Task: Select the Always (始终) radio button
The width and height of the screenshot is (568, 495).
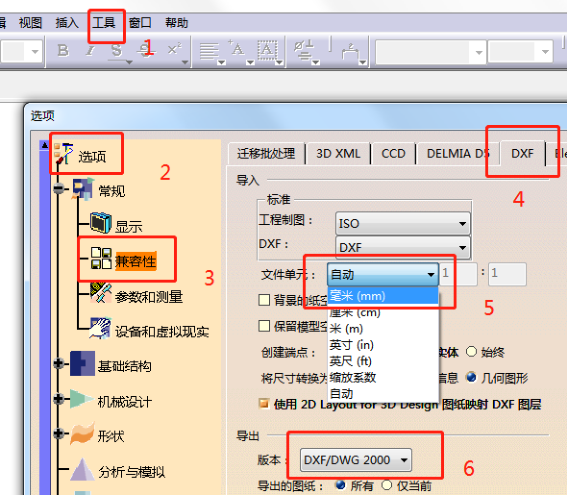Action: pyautogui.click(x=471, y=351)
